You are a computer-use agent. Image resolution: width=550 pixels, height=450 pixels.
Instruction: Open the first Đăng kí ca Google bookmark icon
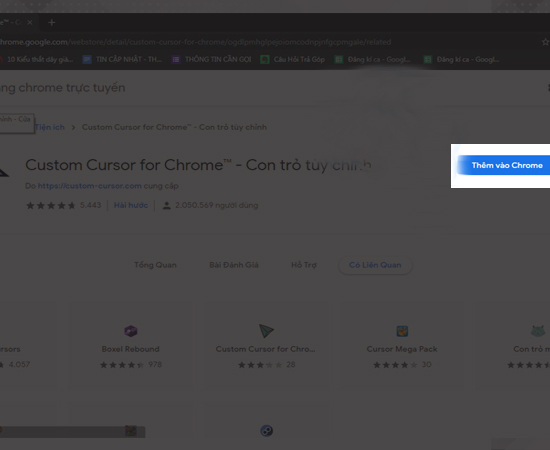pos(338,60)
